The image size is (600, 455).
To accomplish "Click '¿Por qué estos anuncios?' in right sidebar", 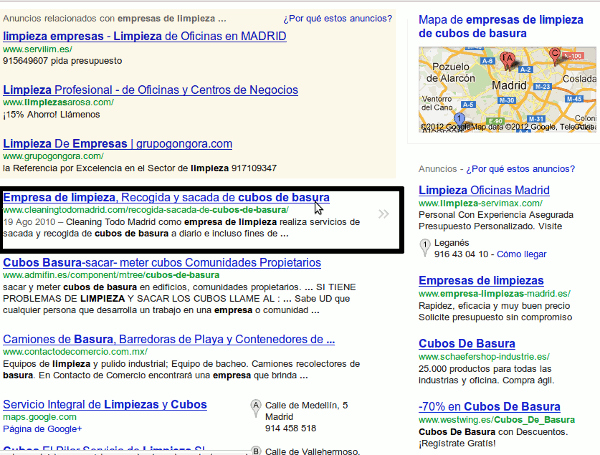I will 520,169.
